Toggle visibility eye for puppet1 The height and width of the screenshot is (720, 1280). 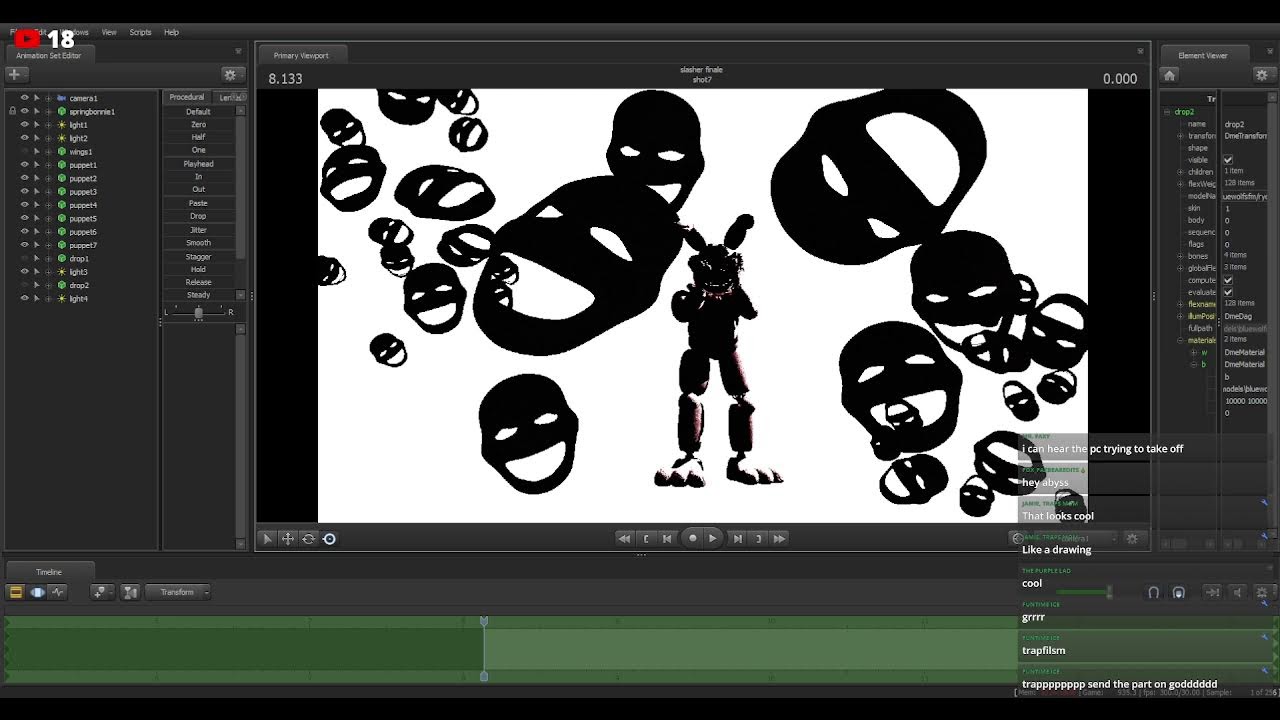25,165
